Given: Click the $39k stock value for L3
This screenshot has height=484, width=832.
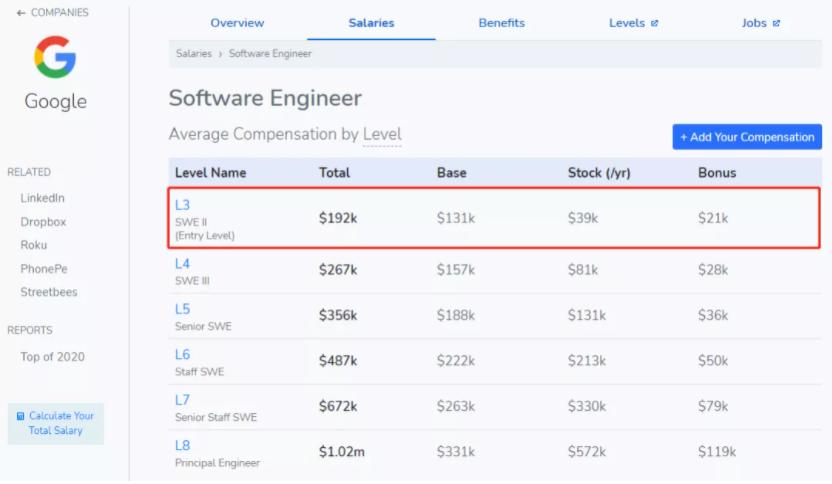Looking at the screenshot, I should pyautogui.click(x=583, y=218).
